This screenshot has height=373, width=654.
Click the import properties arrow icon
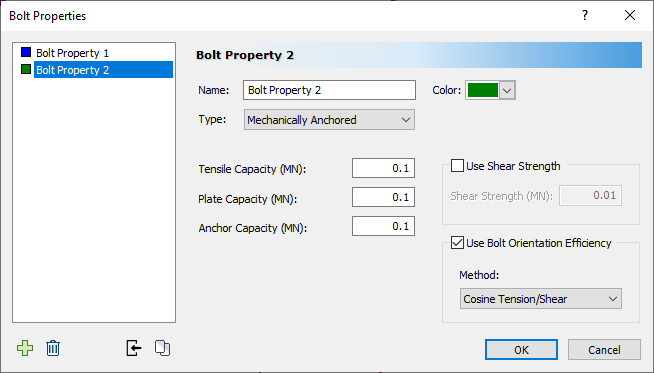coord(133,348)
